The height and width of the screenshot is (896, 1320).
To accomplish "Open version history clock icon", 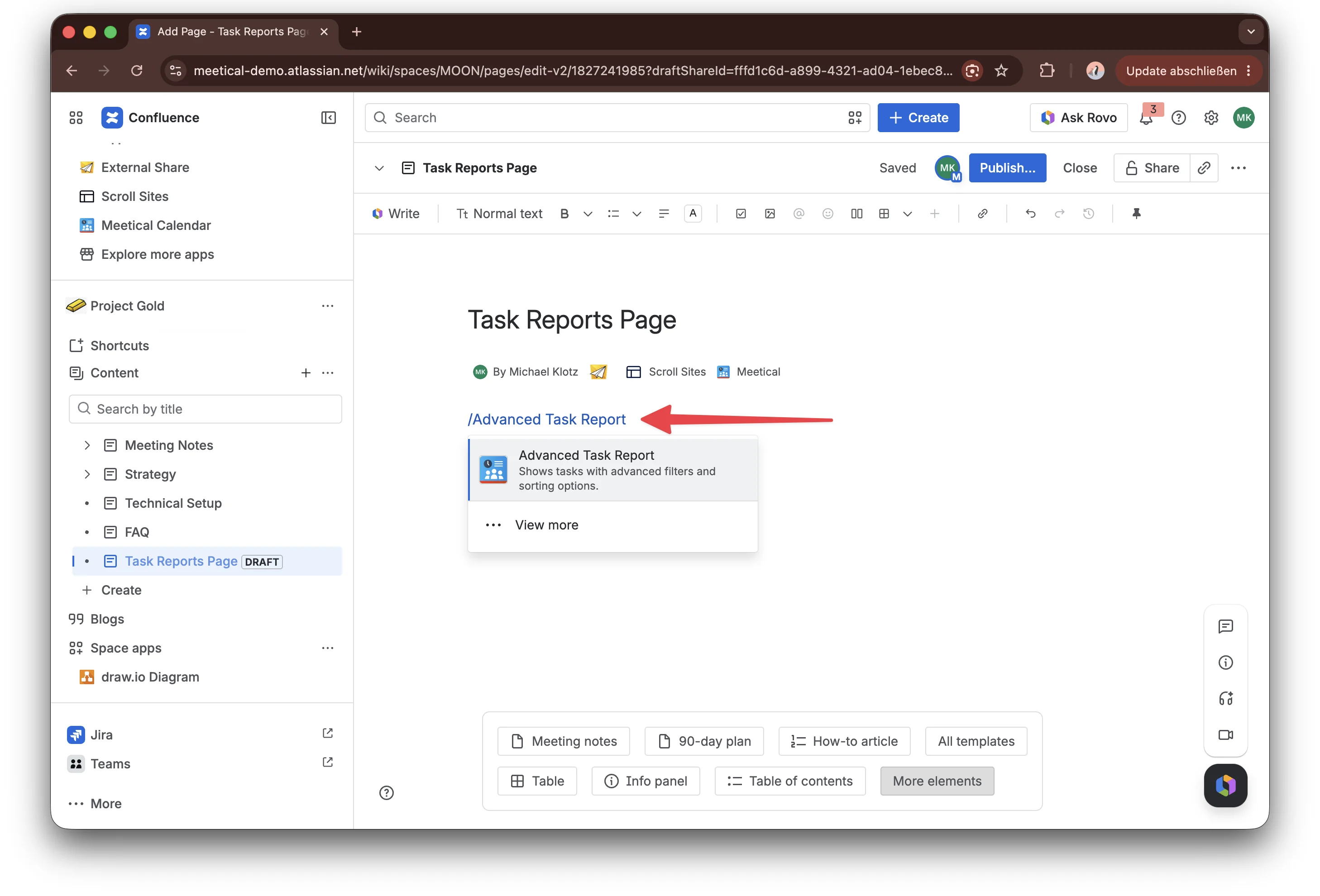I will coord(1088,214).
